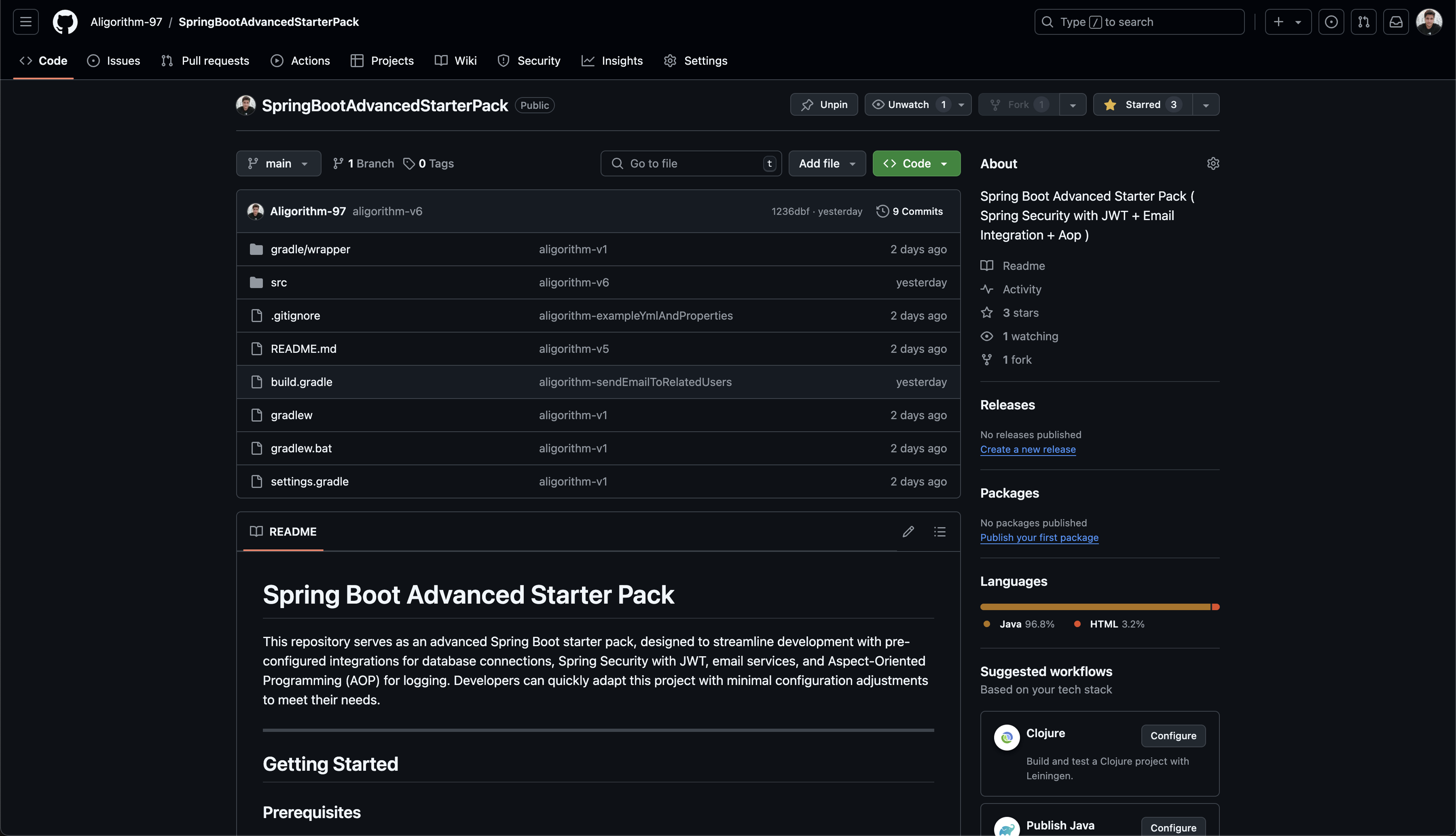
Task: Click the Java segment of language bar
Action: (x=1095, y=607)
